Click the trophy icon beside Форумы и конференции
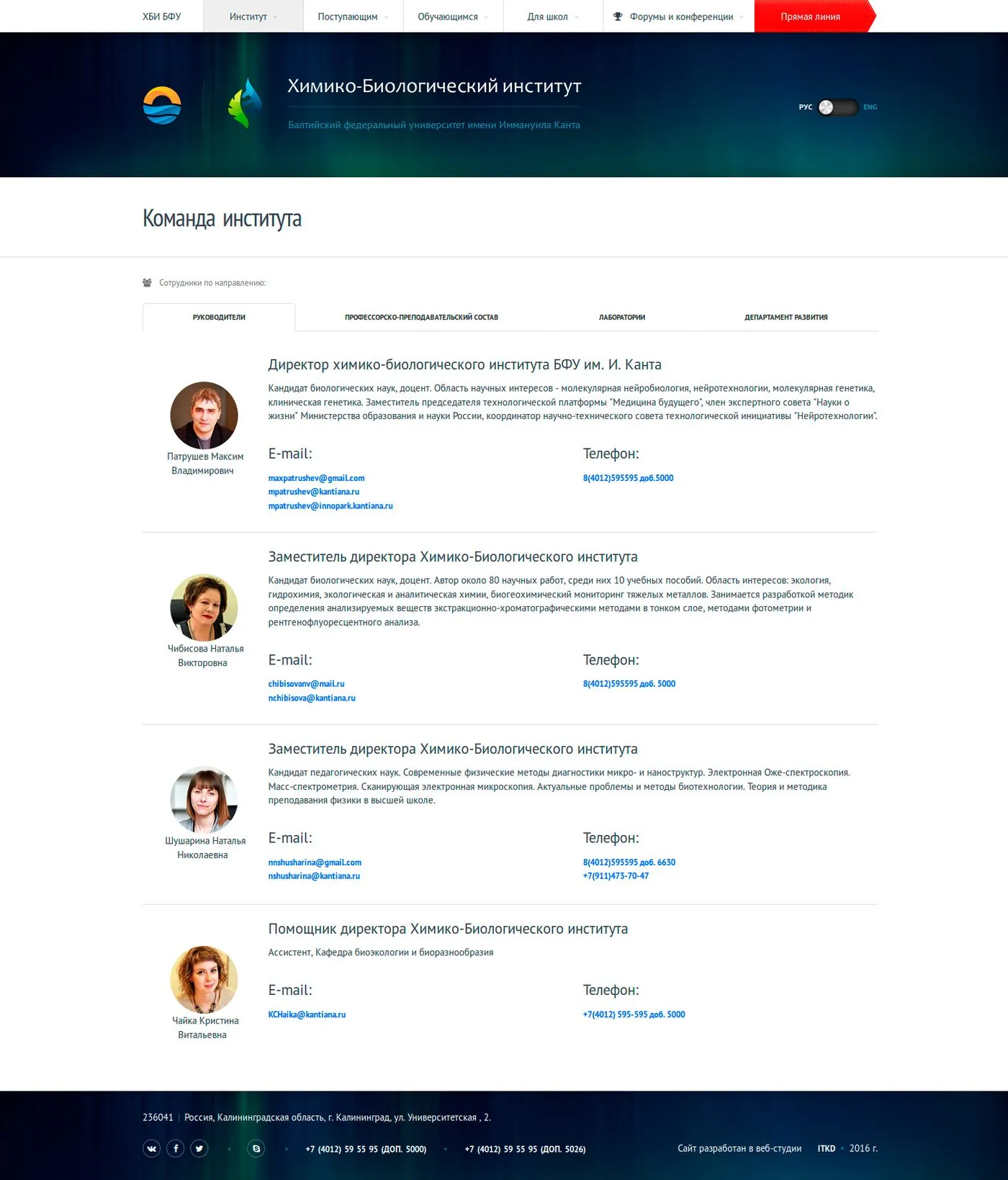 coord(618,17)
